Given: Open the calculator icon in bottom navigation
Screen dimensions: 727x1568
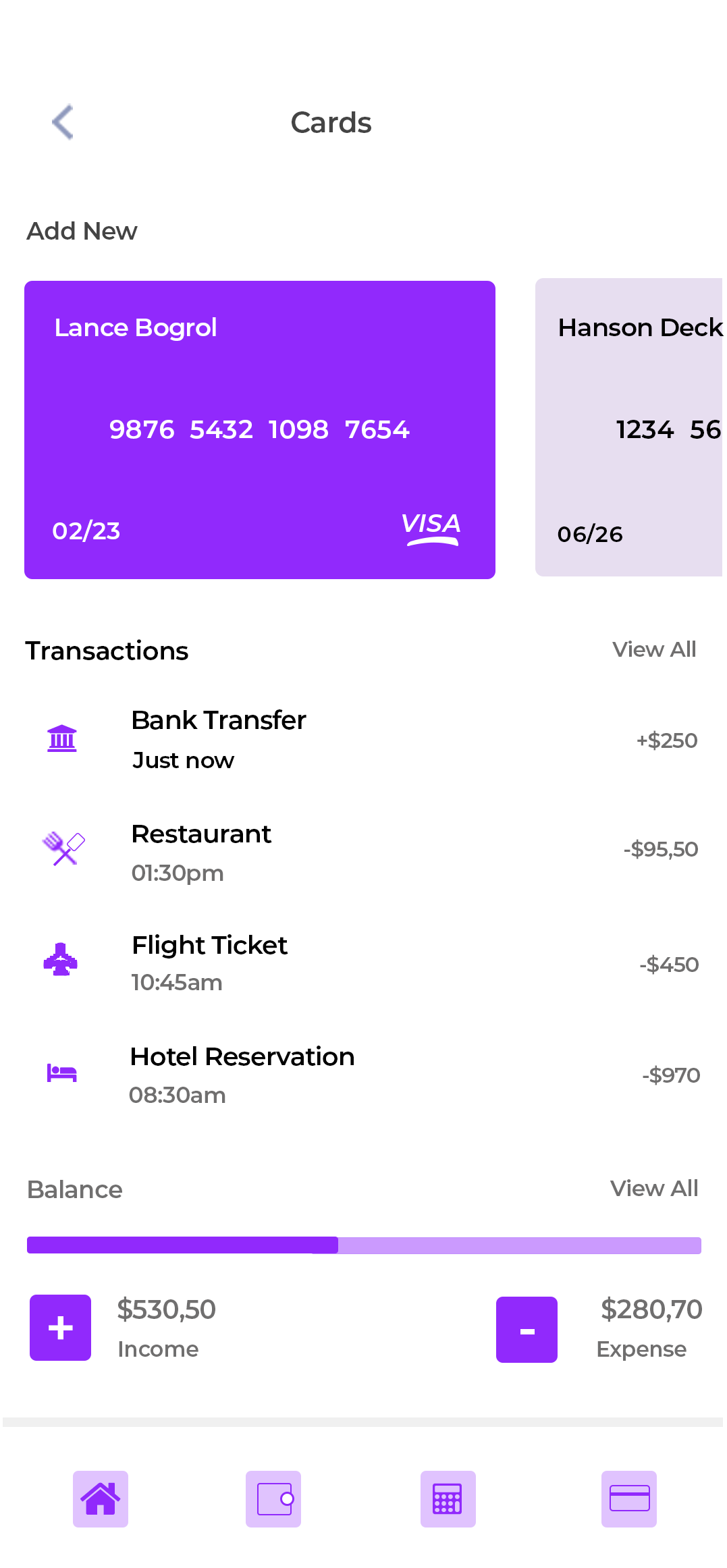Looking at the screenshot, I should click(x=448, y=1498).
